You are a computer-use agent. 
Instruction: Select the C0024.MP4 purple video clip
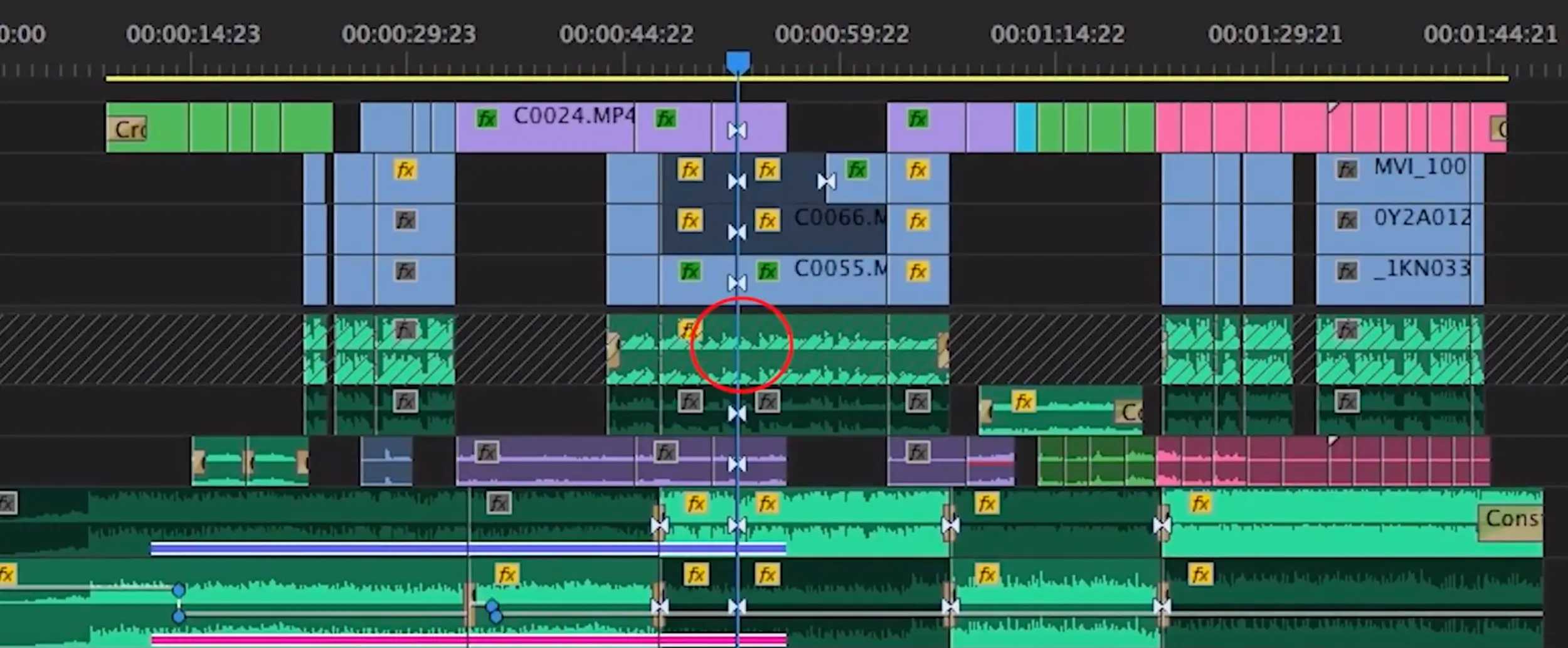[545, 127]
